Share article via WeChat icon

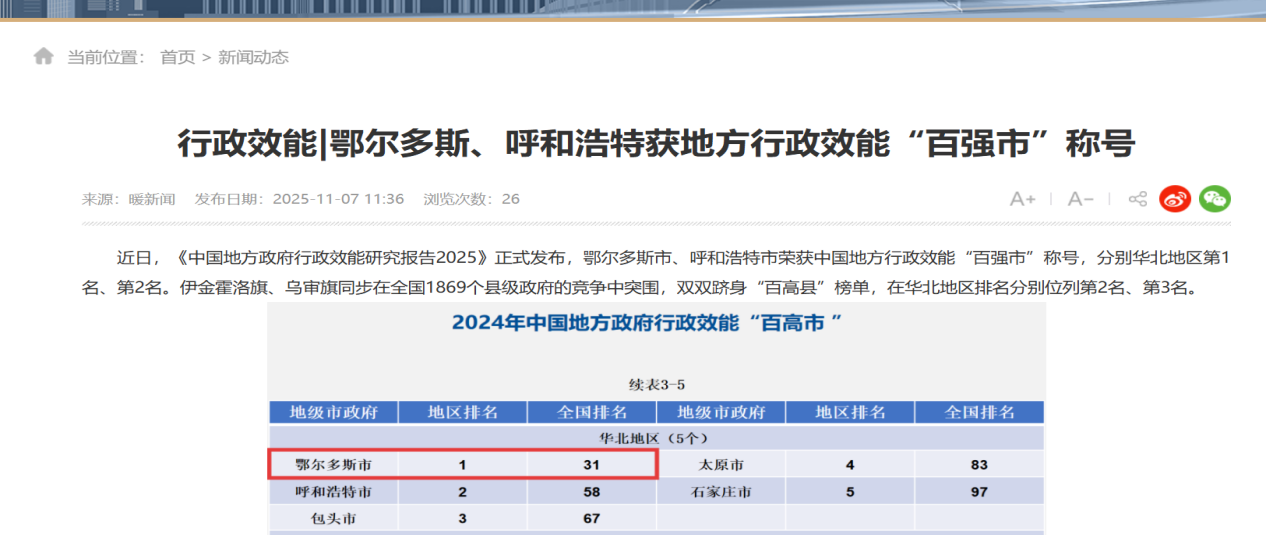coord(1215,199)
